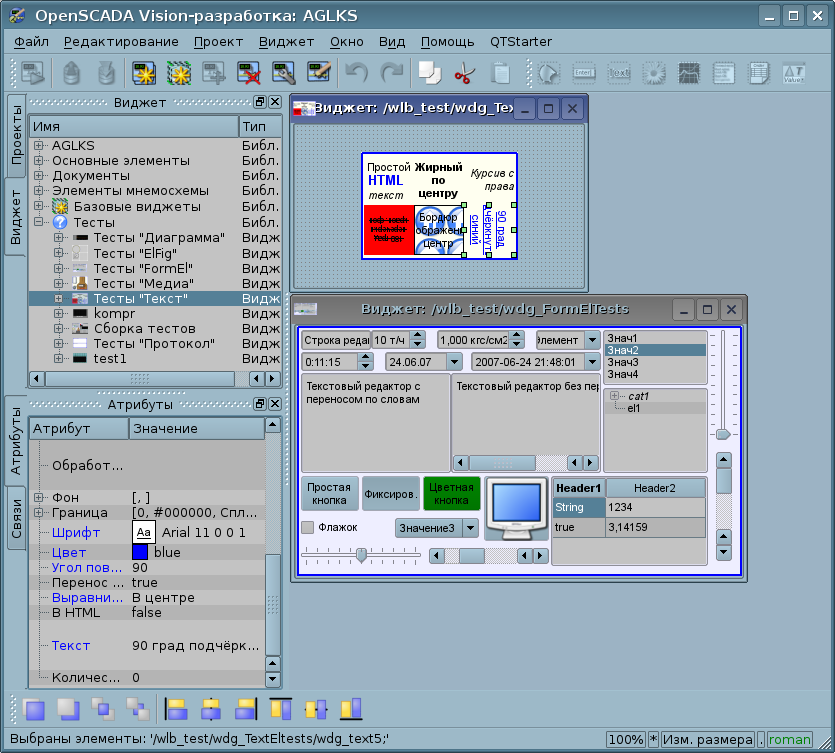Click the monitor image button in form

point(517,508)
